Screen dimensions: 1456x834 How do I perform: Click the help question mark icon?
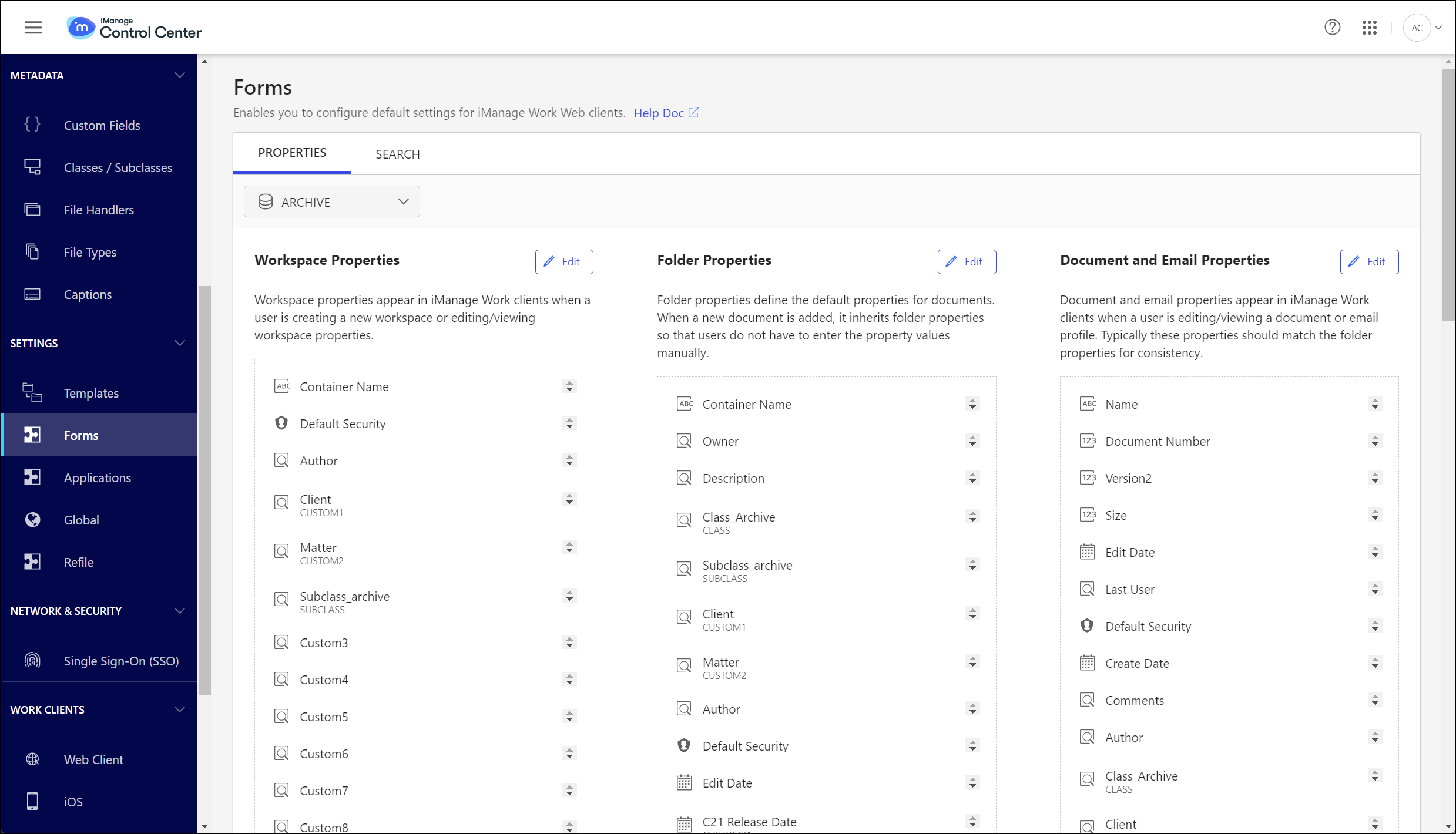(1332, 28)
